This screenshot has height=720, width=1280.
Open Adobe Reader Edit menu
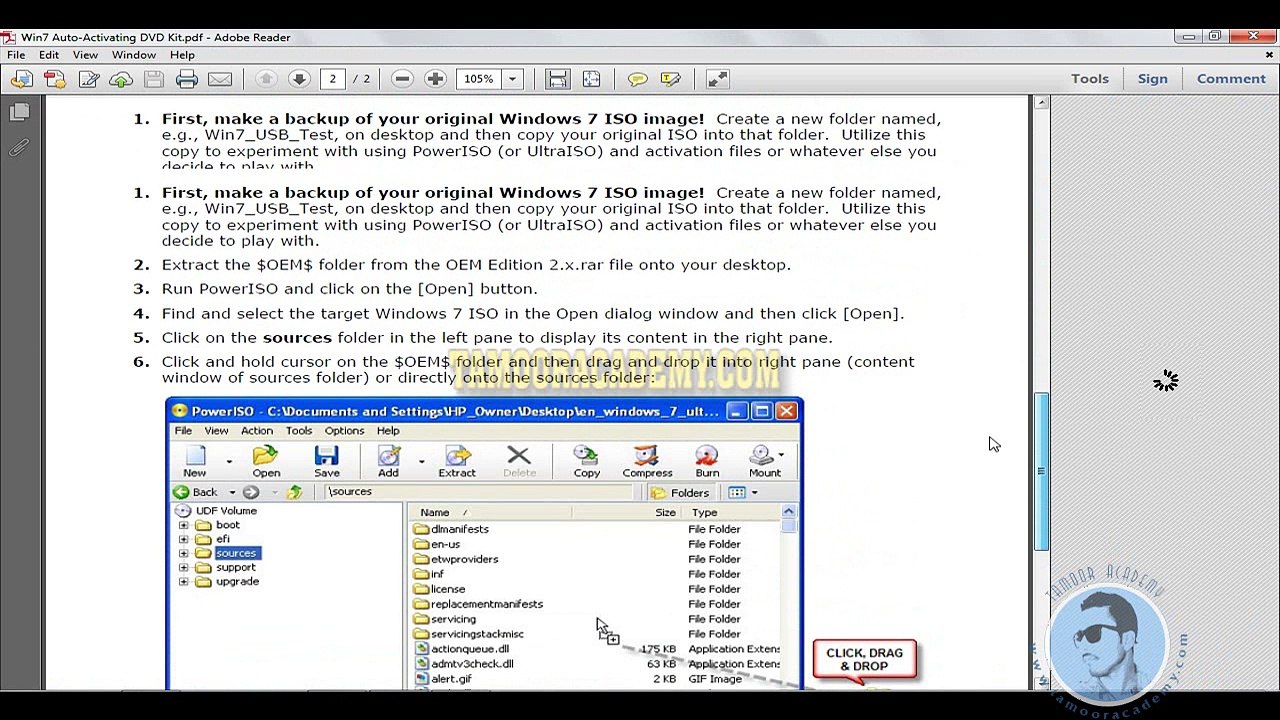coord(49,55)
